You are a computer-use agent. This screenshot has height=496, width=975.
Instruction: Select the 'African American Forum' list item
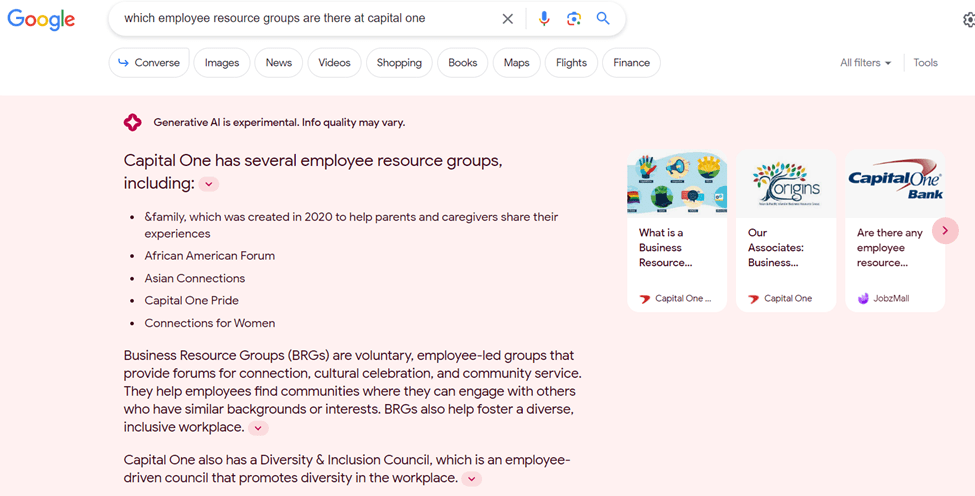[210, 255]
